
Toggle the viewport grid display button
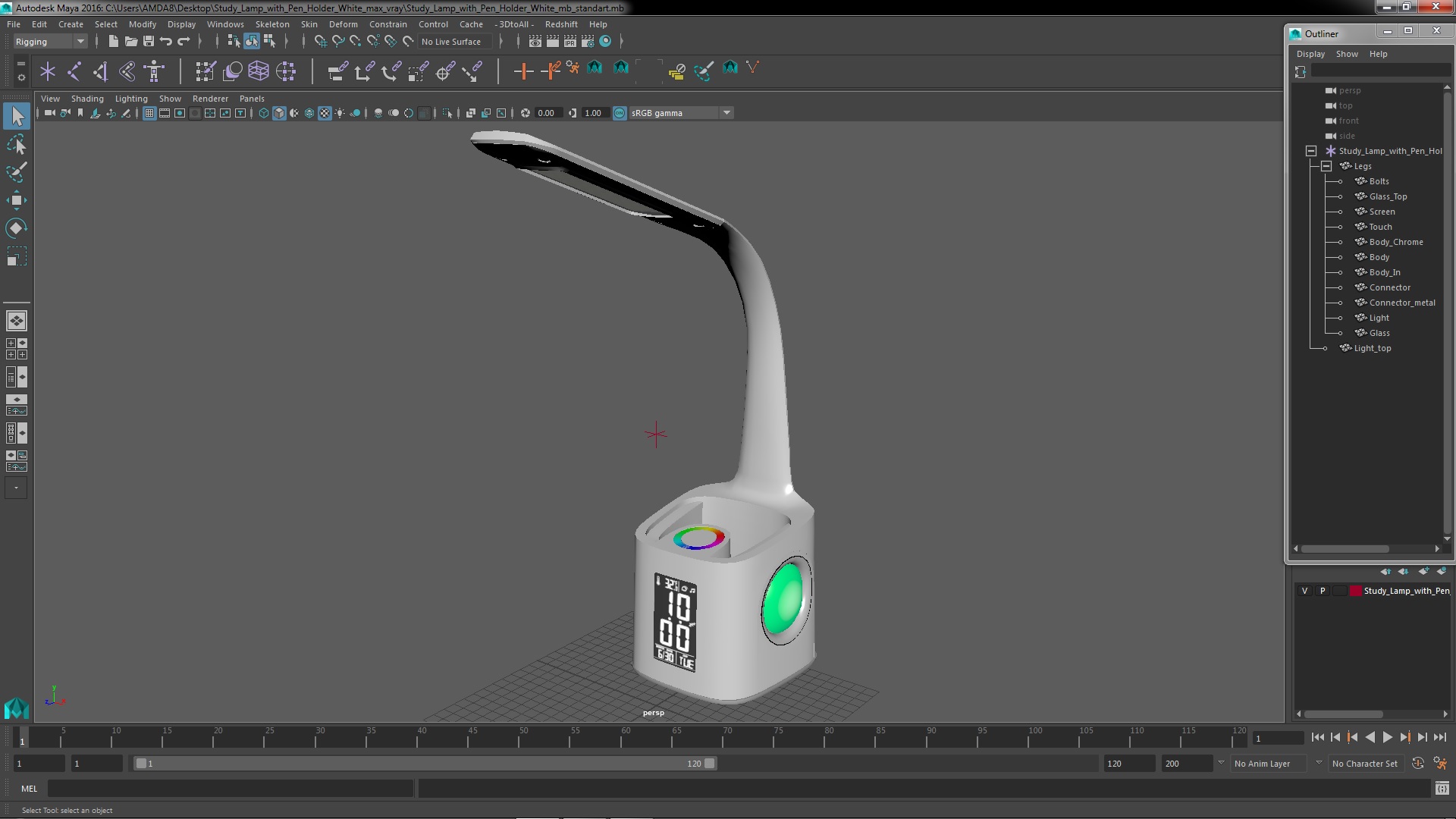tap(149, 113)
